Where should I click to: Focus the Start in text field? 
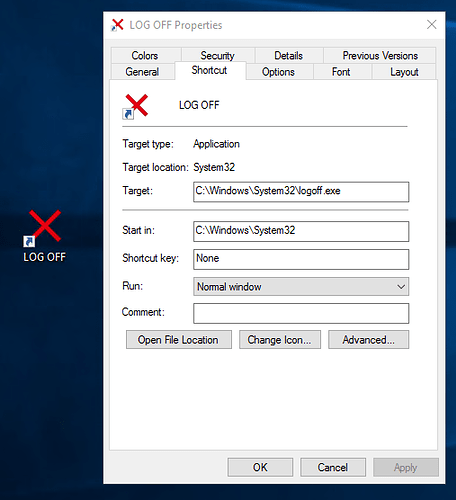pyautogui.click(x=301, y=231)
